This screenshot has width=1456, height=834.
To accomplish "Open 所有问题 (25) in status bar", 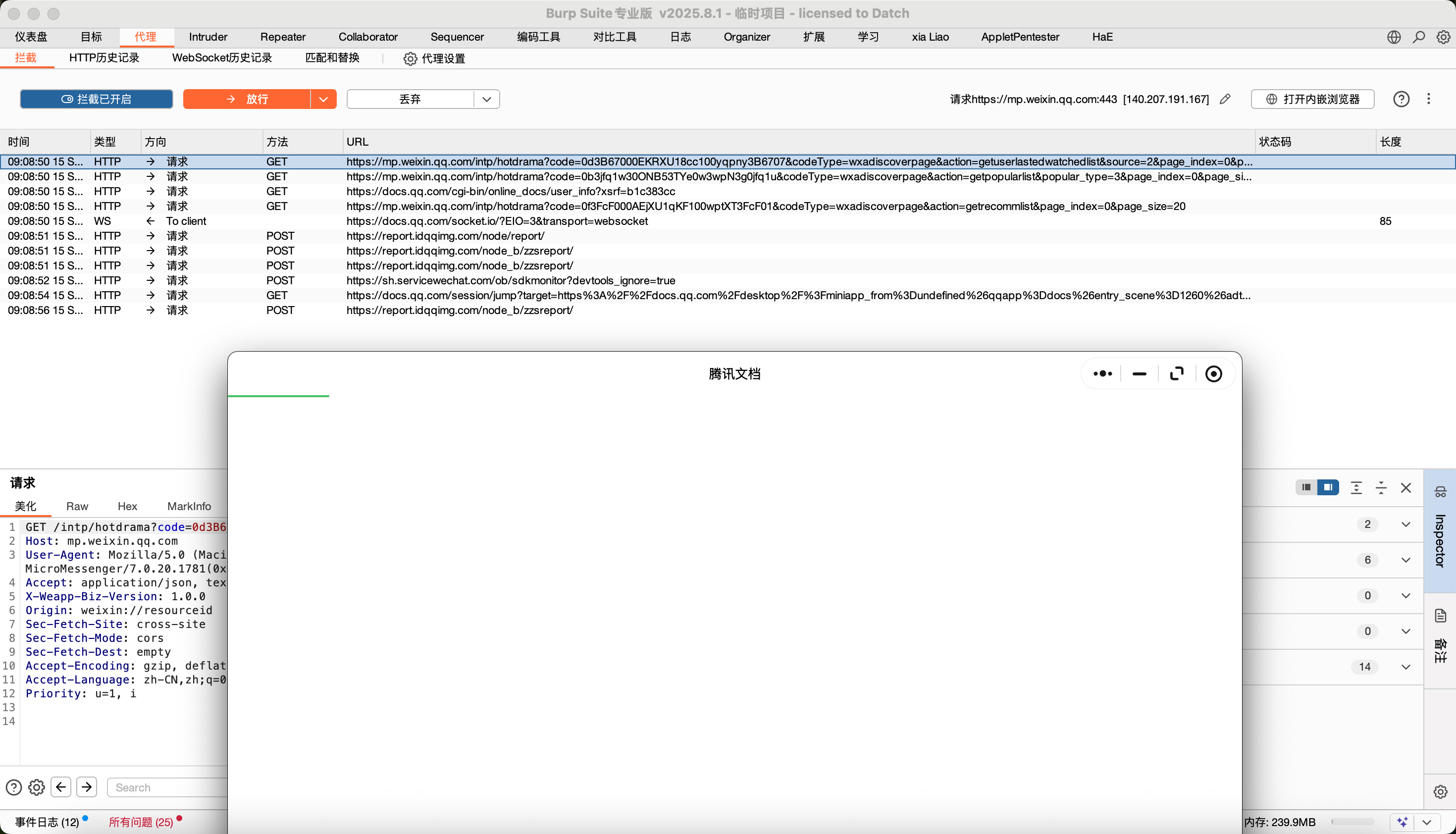I will pyautogui.click(x=141, y=822).
